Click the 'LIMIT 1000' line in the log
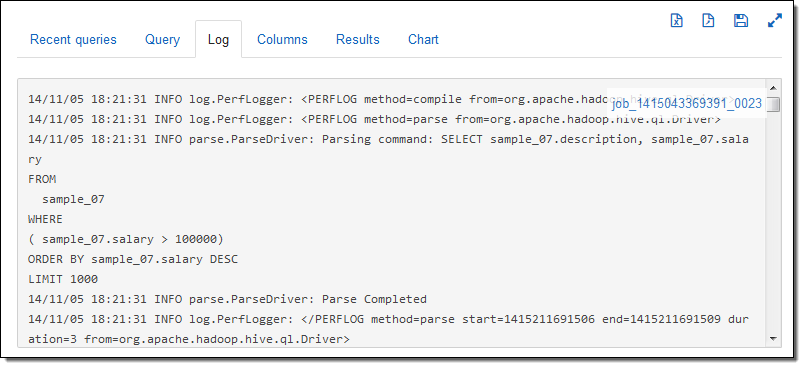The height and width of the screenshot is (368, 804). pyautogui.click(x=63, y=279)
